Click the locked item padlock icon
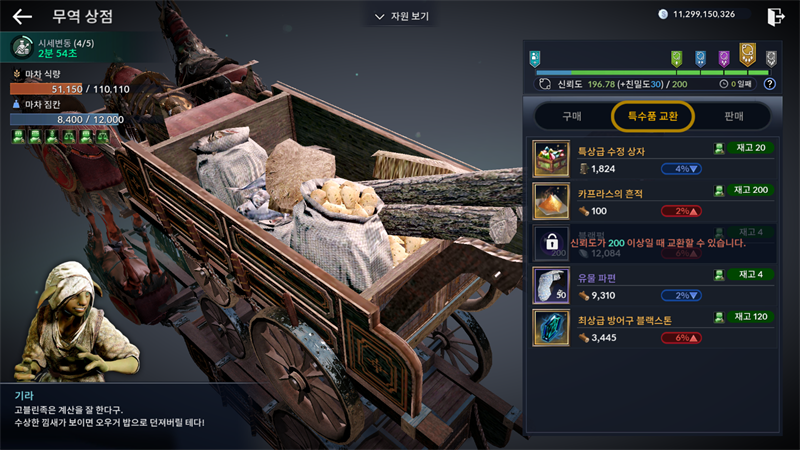This screenshot has width=800, height=450. (x=552, y=242)
